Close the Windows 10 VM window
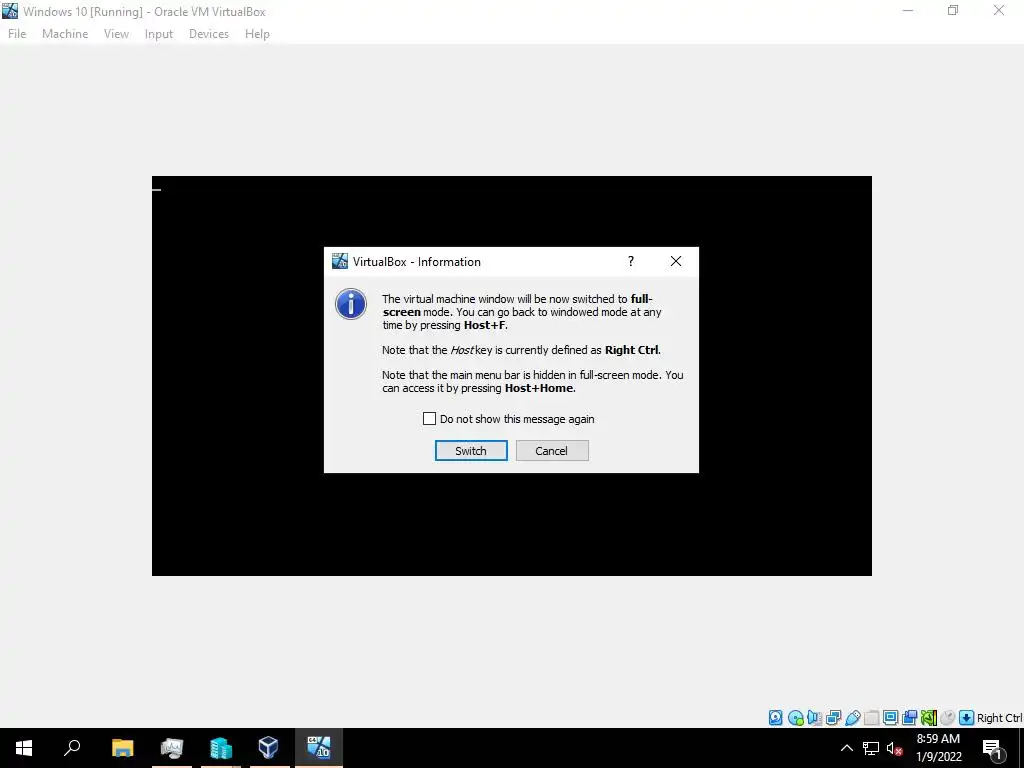 click(x=999, y=10)
